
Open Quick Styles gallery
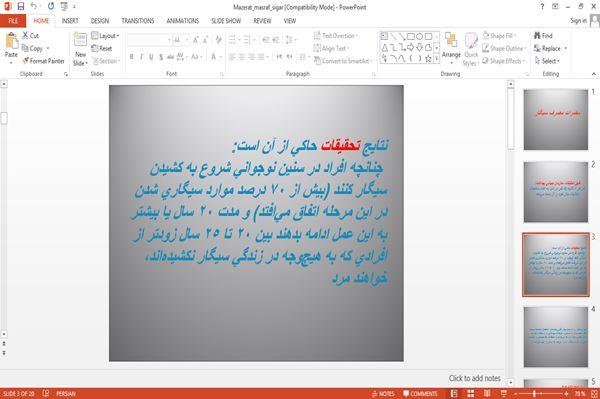[x=471, y=50]
